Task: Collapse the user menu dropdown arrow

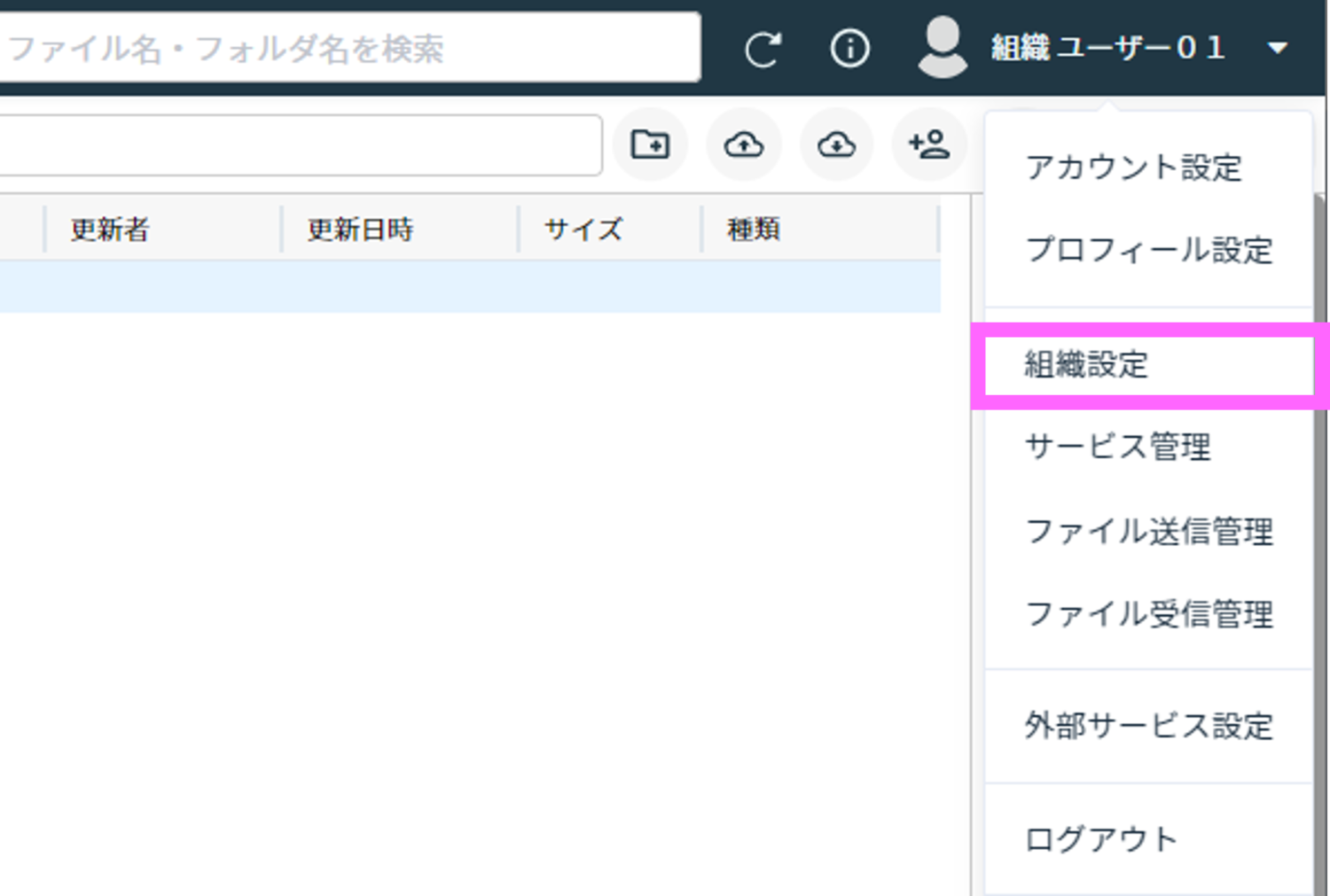Action: [1277, 49]
